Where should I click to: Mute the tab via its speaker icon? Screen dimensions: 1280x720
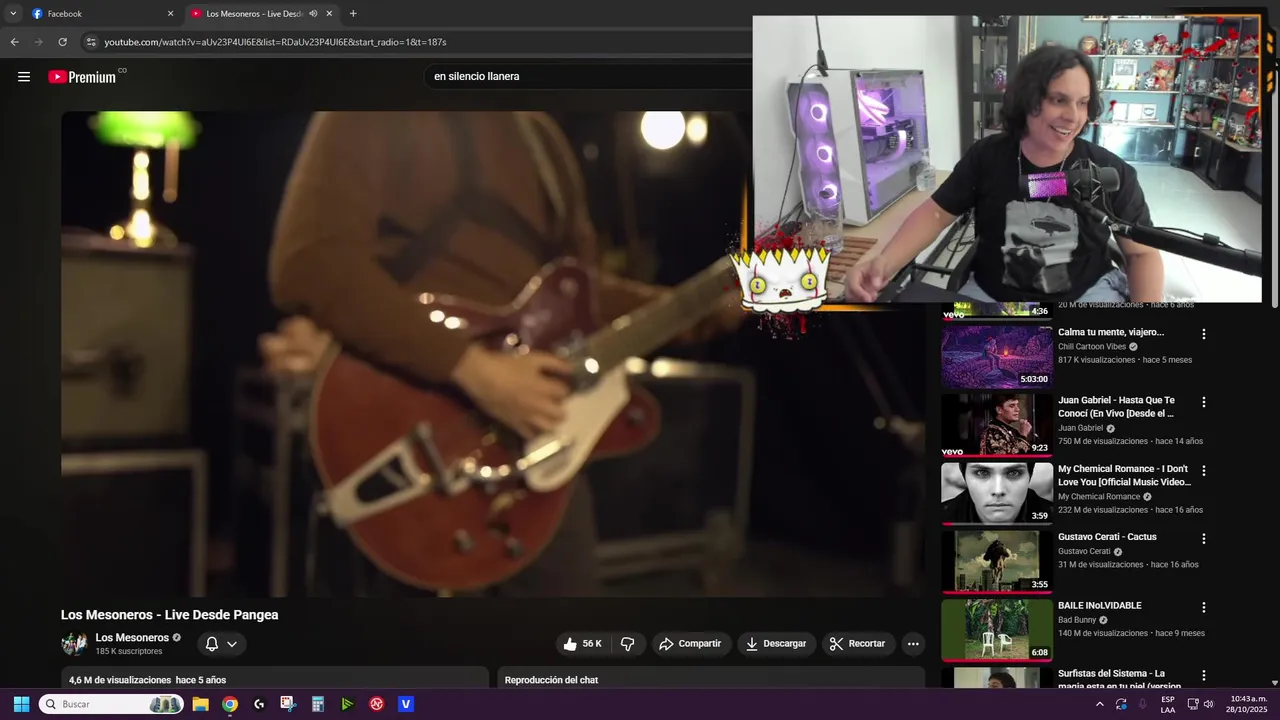click(x=313, y=14)
